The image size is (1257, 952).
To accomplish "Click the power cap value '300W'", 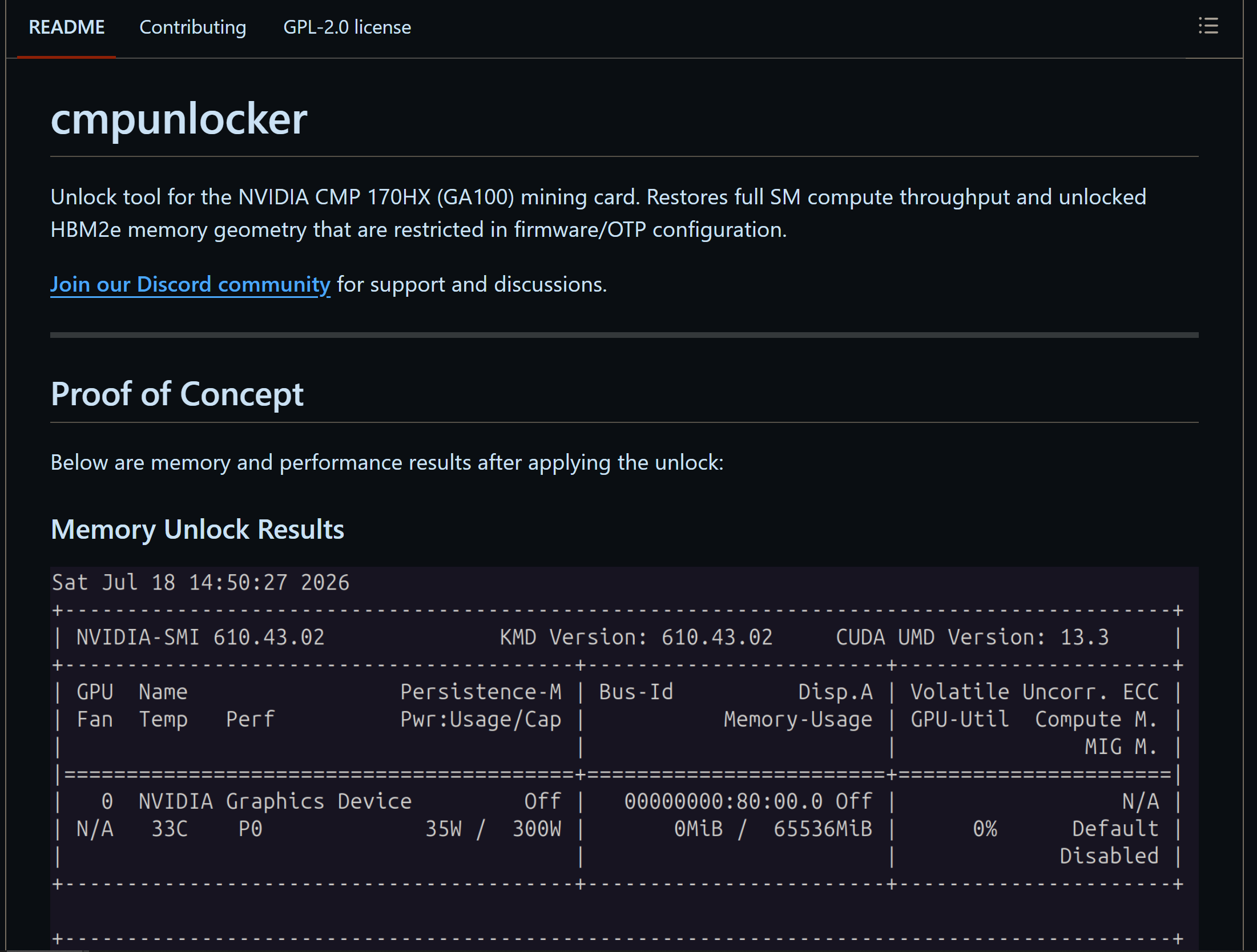I will coord(537,829).
